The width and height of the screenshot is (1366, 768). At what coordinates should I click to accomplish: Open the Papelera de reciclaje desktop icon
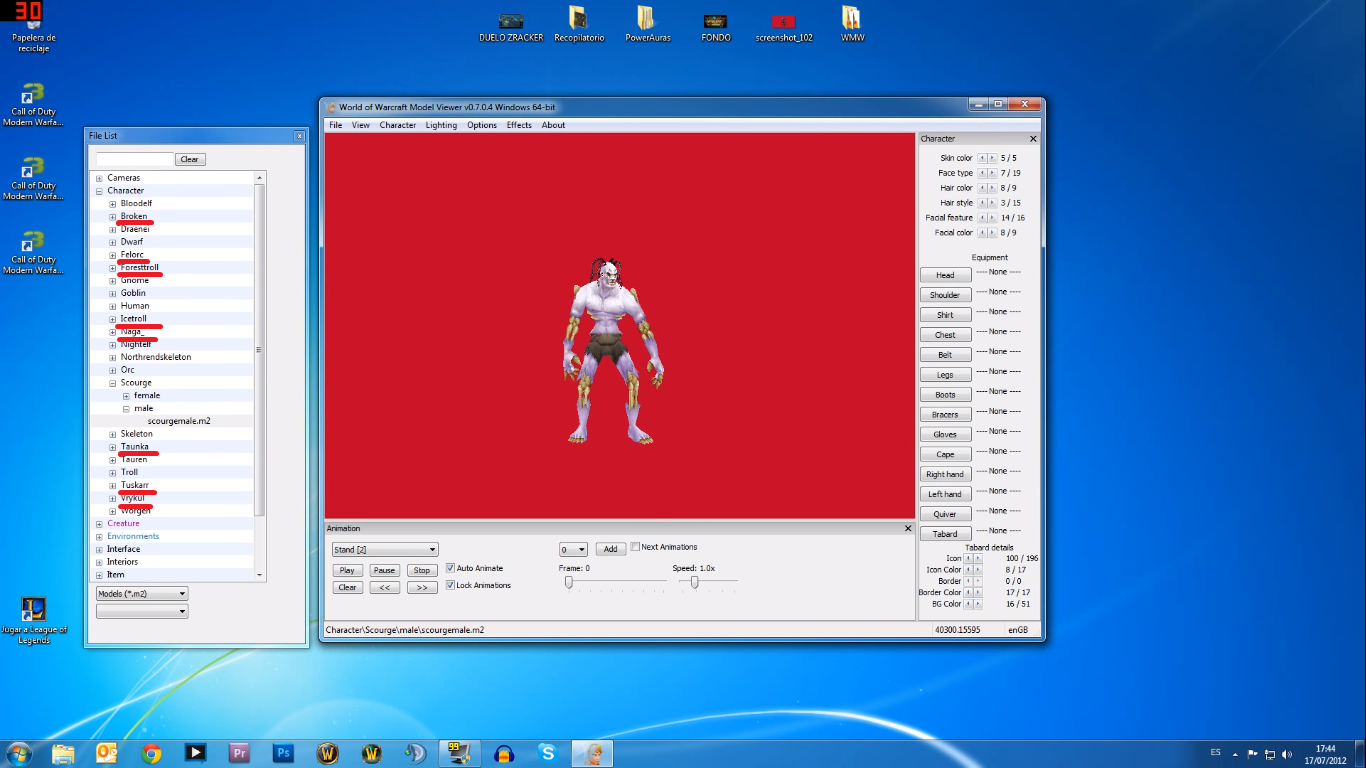tap(34, 27)
